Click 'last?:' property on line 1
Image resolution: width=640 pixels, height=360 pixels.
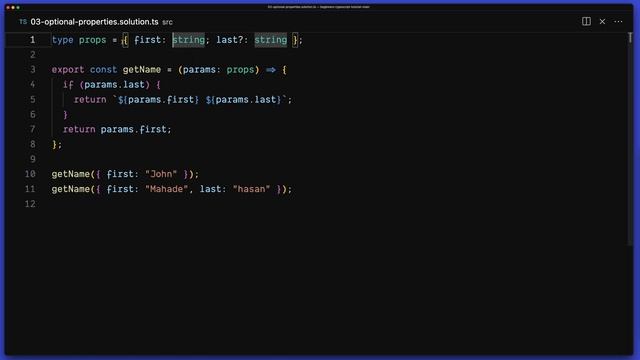[x=232, y=40]
